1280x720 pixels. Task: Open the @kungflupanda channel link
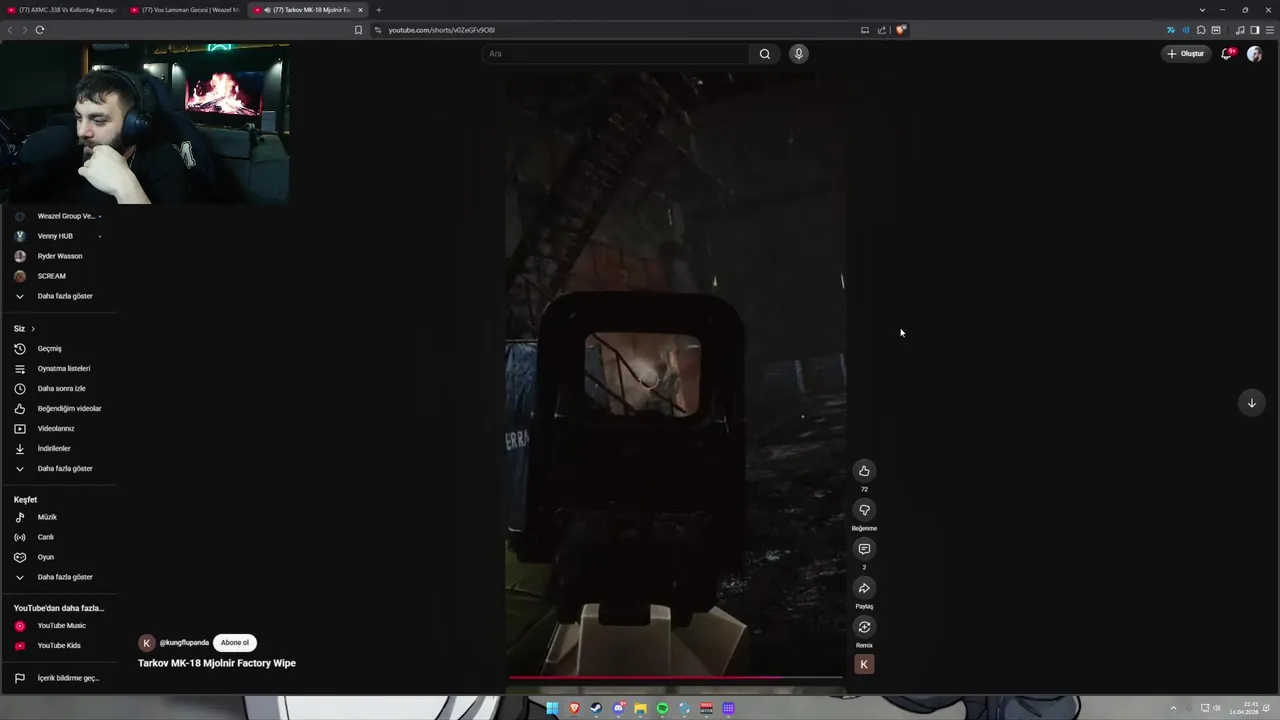pyautogui.click(x=184, y=643)
